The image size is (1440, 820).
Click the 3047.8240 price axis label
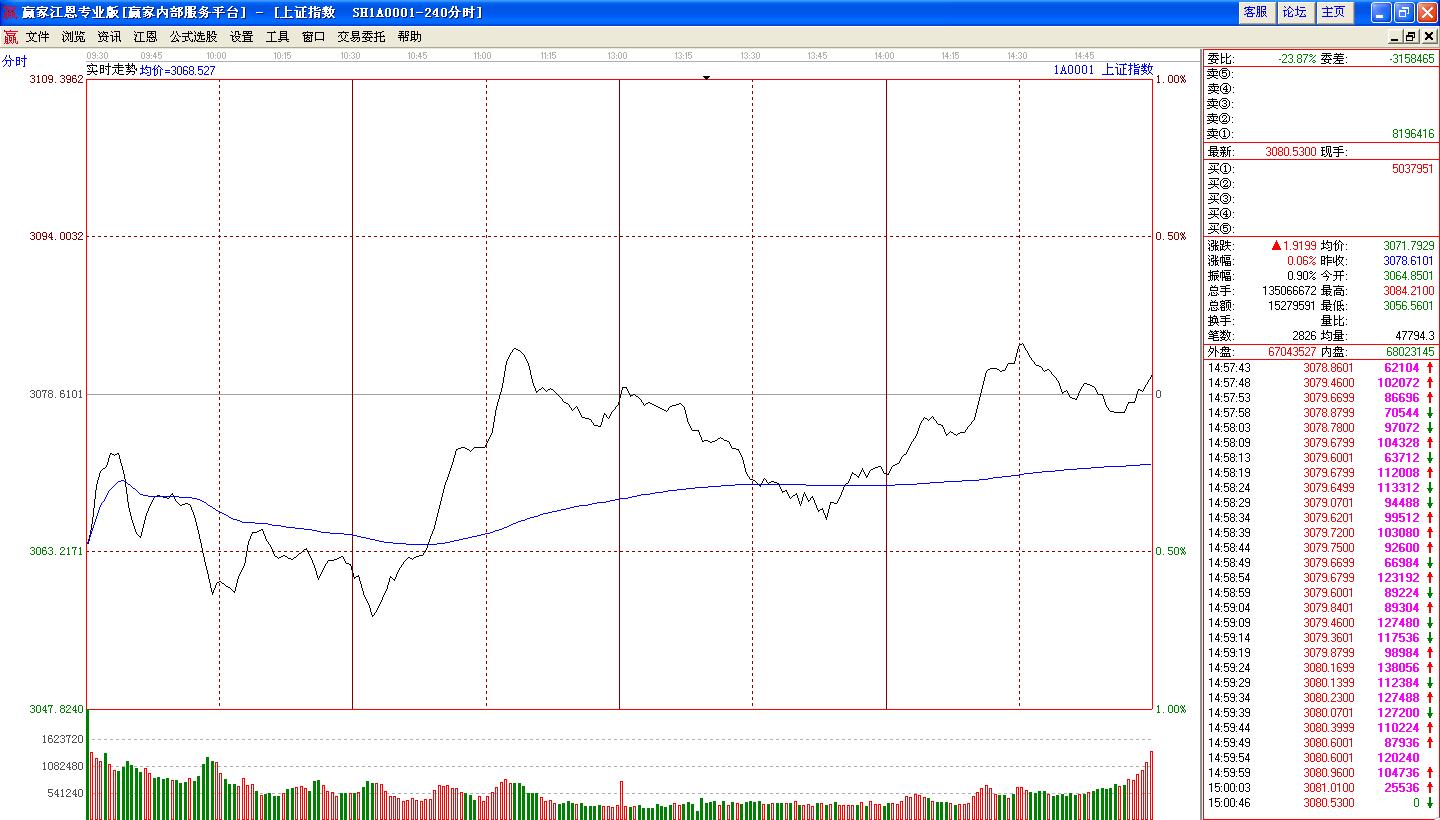point(57,709)
